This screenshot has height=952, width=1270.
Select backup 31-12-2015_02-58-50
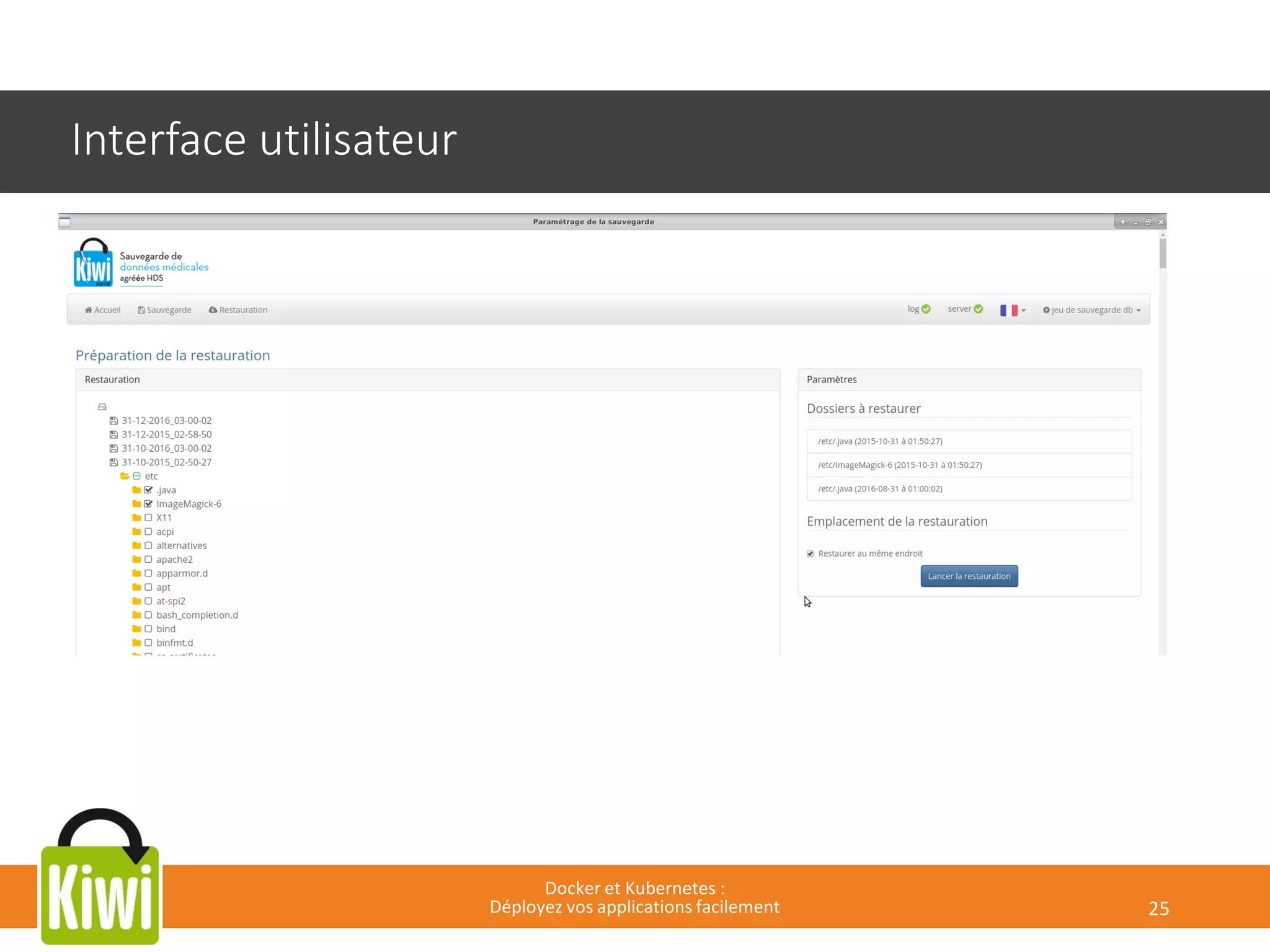167,434
